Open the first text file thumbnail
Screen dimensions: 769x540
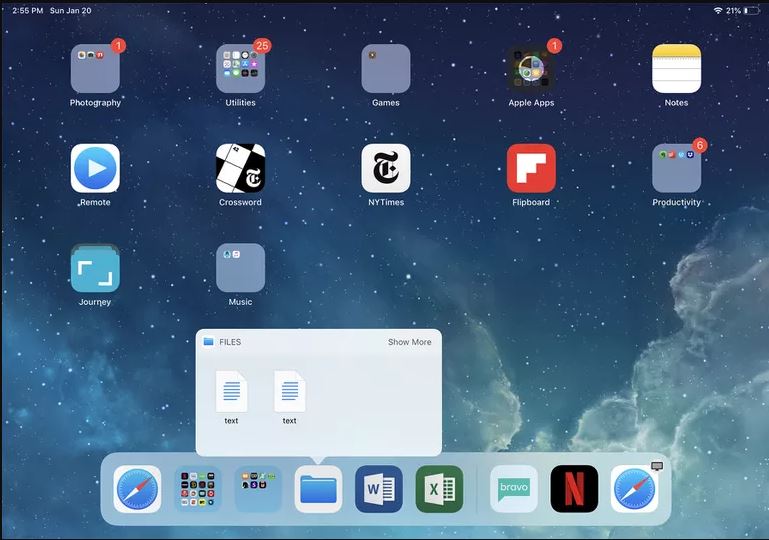(231, 392)
